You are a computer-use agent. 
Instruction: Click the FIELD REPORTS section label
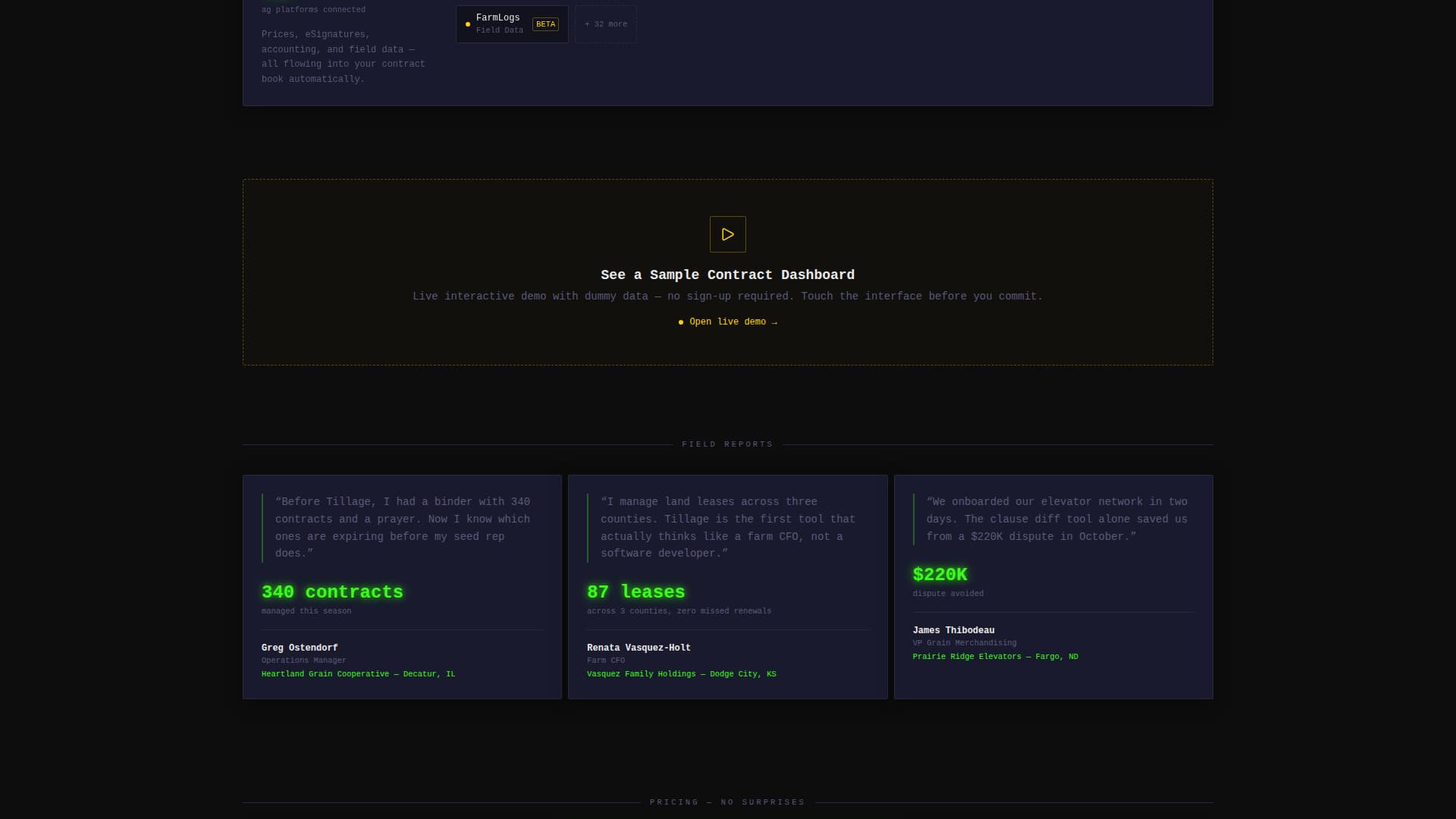[727, 444]
